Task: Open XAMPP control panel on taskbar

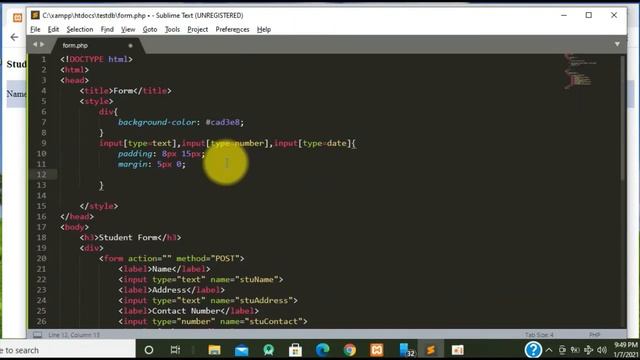Action: [x=376, y=350]
